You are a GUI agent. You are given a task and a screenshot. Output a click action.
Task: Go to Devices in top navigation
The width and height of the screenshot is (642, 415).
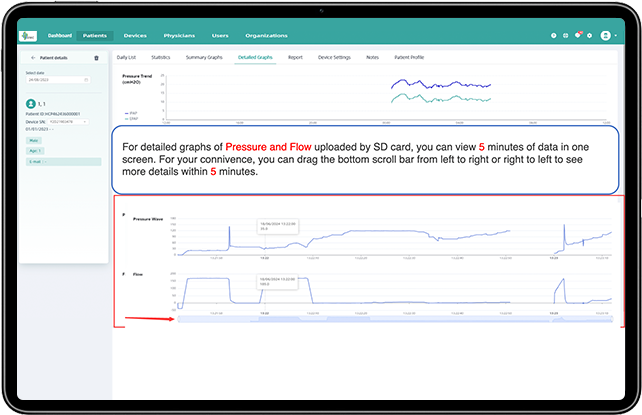tap(134, 36)
